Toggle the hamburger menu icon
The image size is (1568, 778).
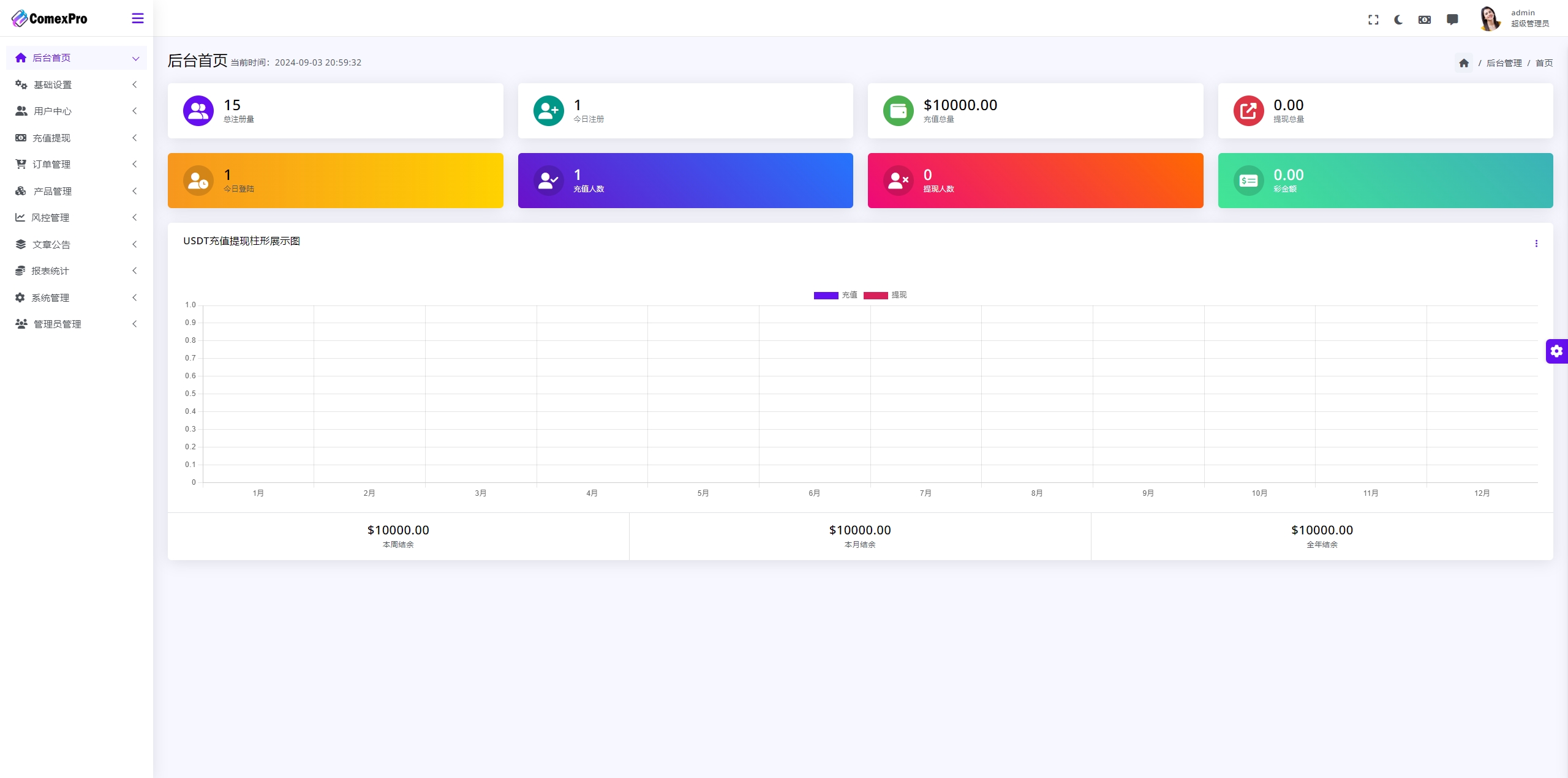pyautogui.click(x=137, y=17)
